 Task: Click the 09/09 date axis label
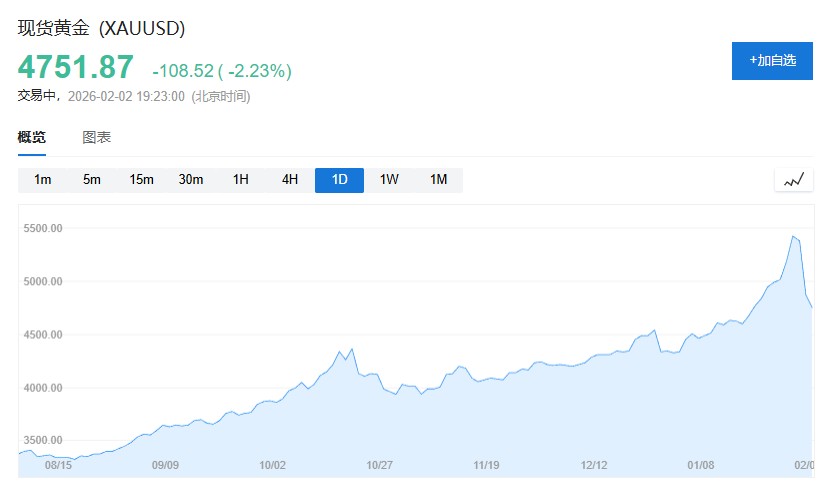[x=165, y=465]
